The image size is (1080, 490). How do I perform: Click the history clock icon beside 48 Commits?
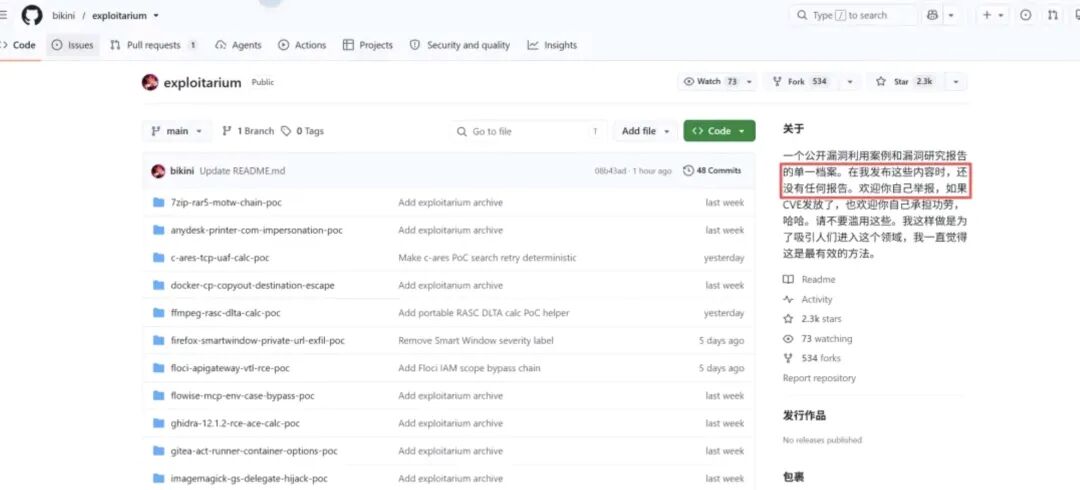tap(688, 171)
